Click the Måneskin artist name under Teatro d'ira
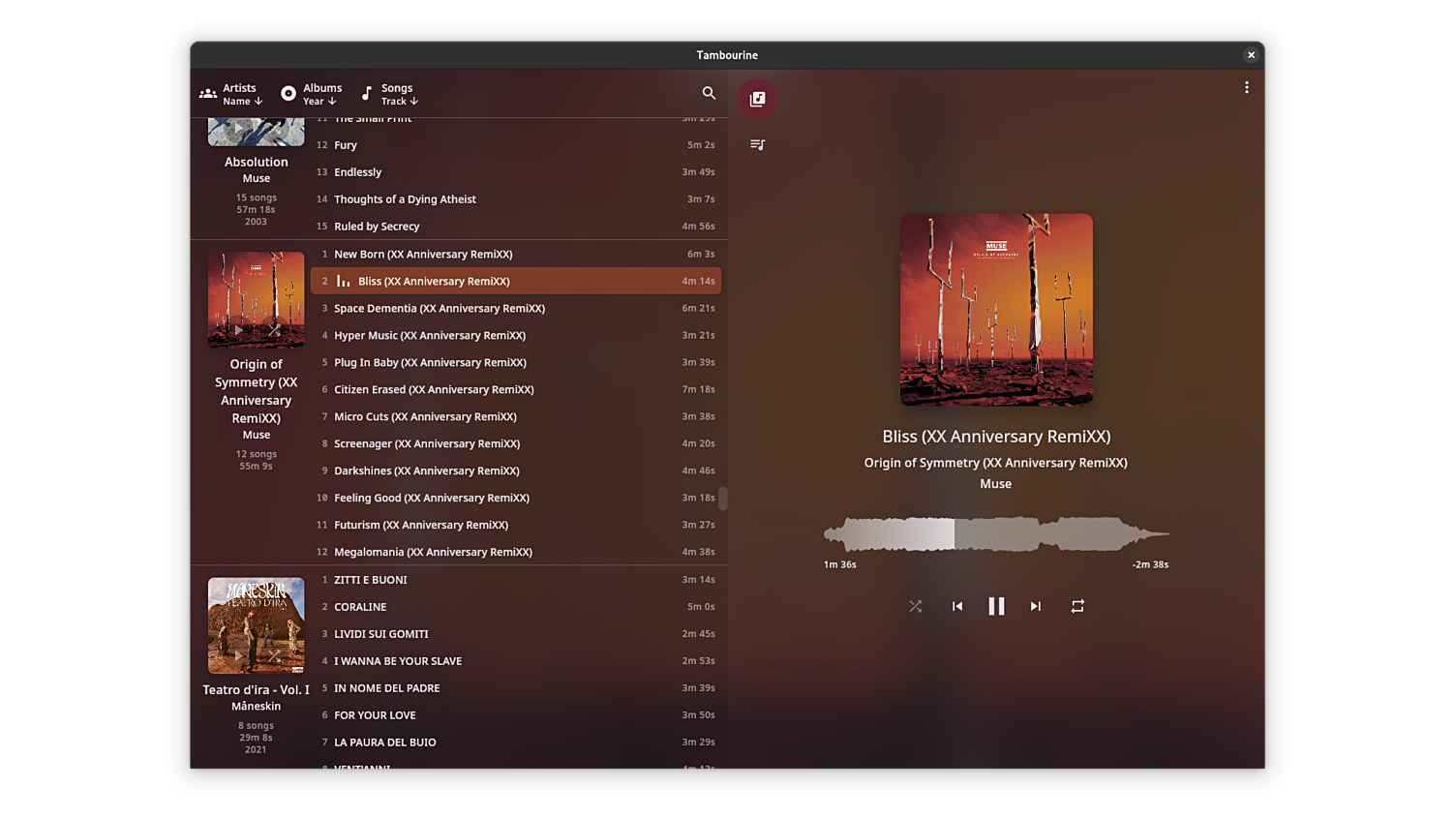 256,706
